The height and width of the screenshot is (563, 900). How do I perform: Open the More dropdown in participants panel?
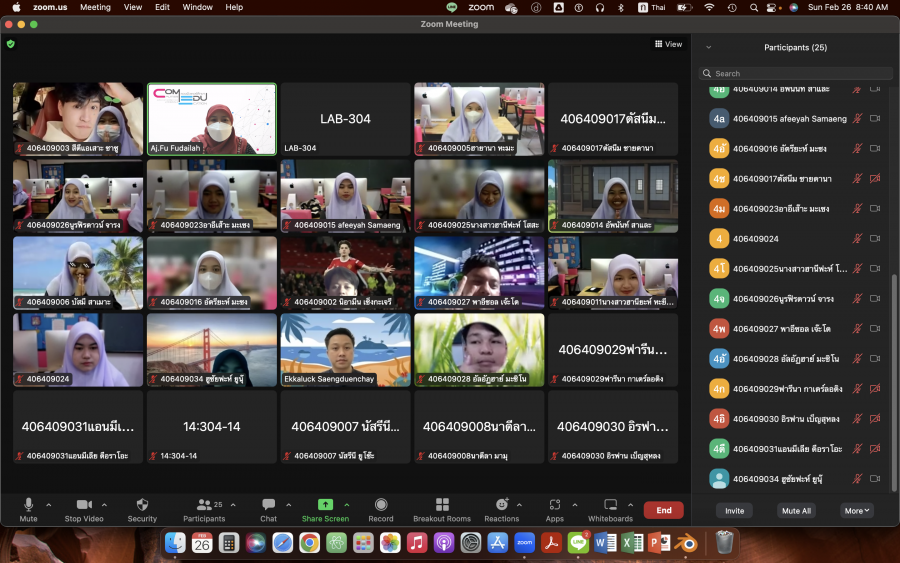(x=856, y=510)
